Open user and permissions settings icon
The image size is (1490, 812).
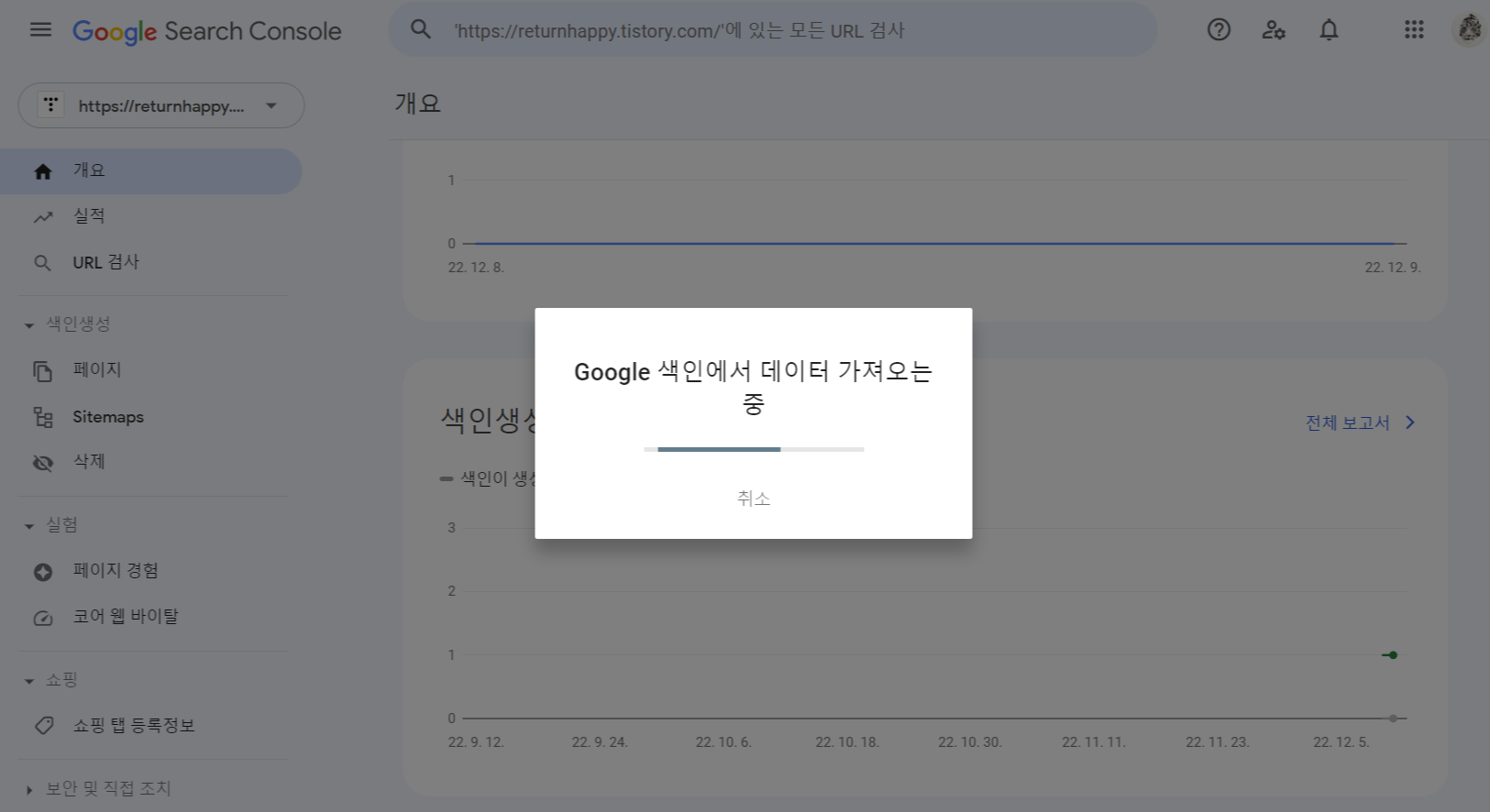[x=1274, y=29]
